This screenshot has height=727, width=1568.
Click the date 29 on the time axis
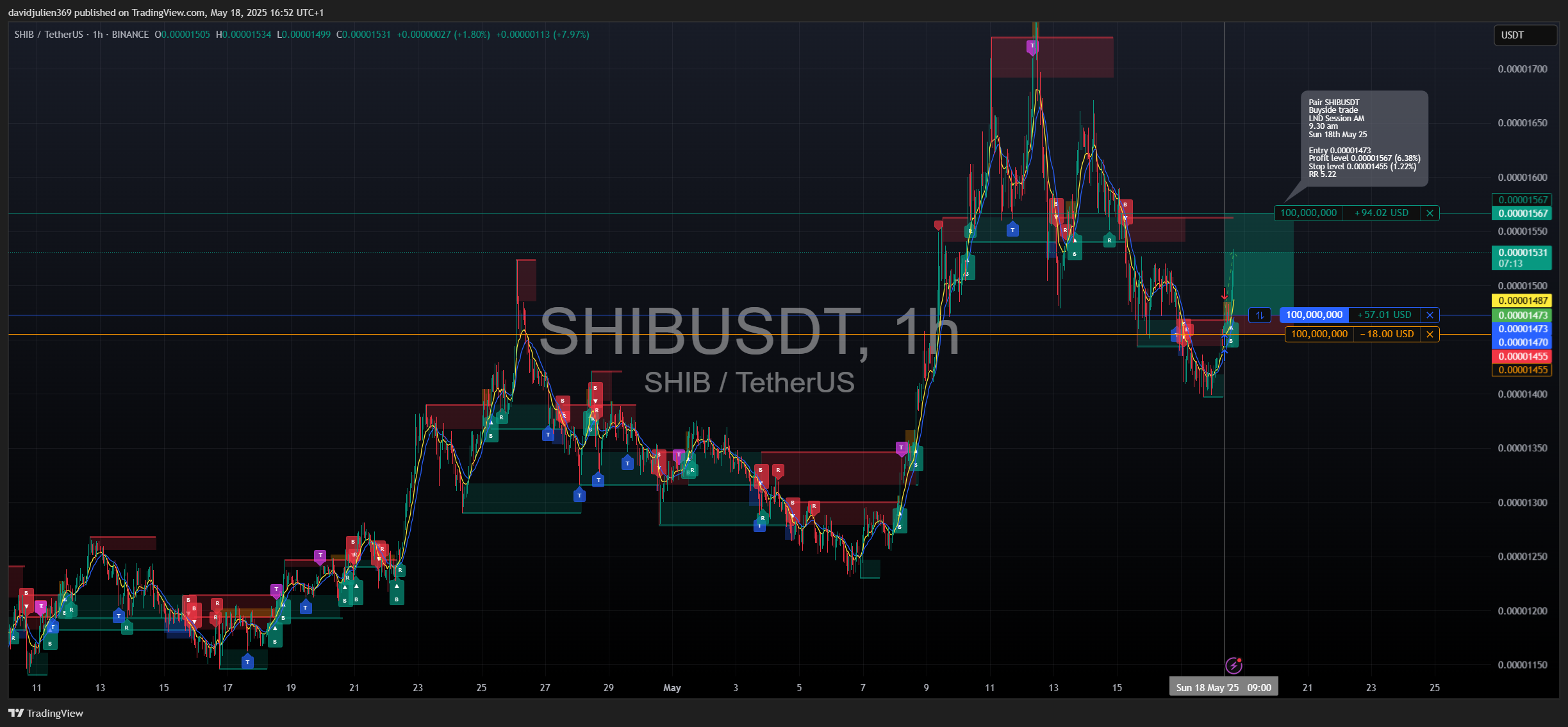[x=608, y=688]
